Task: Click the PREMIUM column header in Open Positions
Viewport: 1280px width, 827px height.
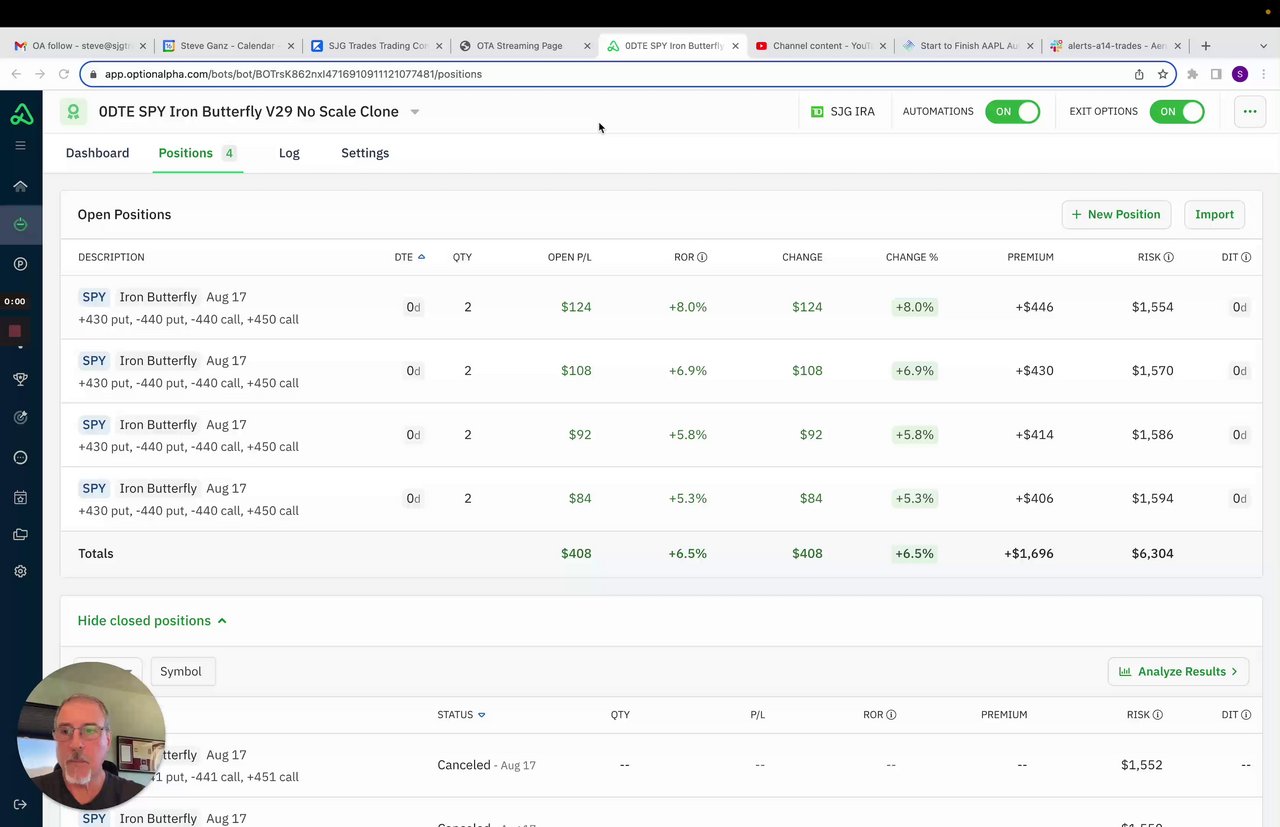Action: 1030,257
